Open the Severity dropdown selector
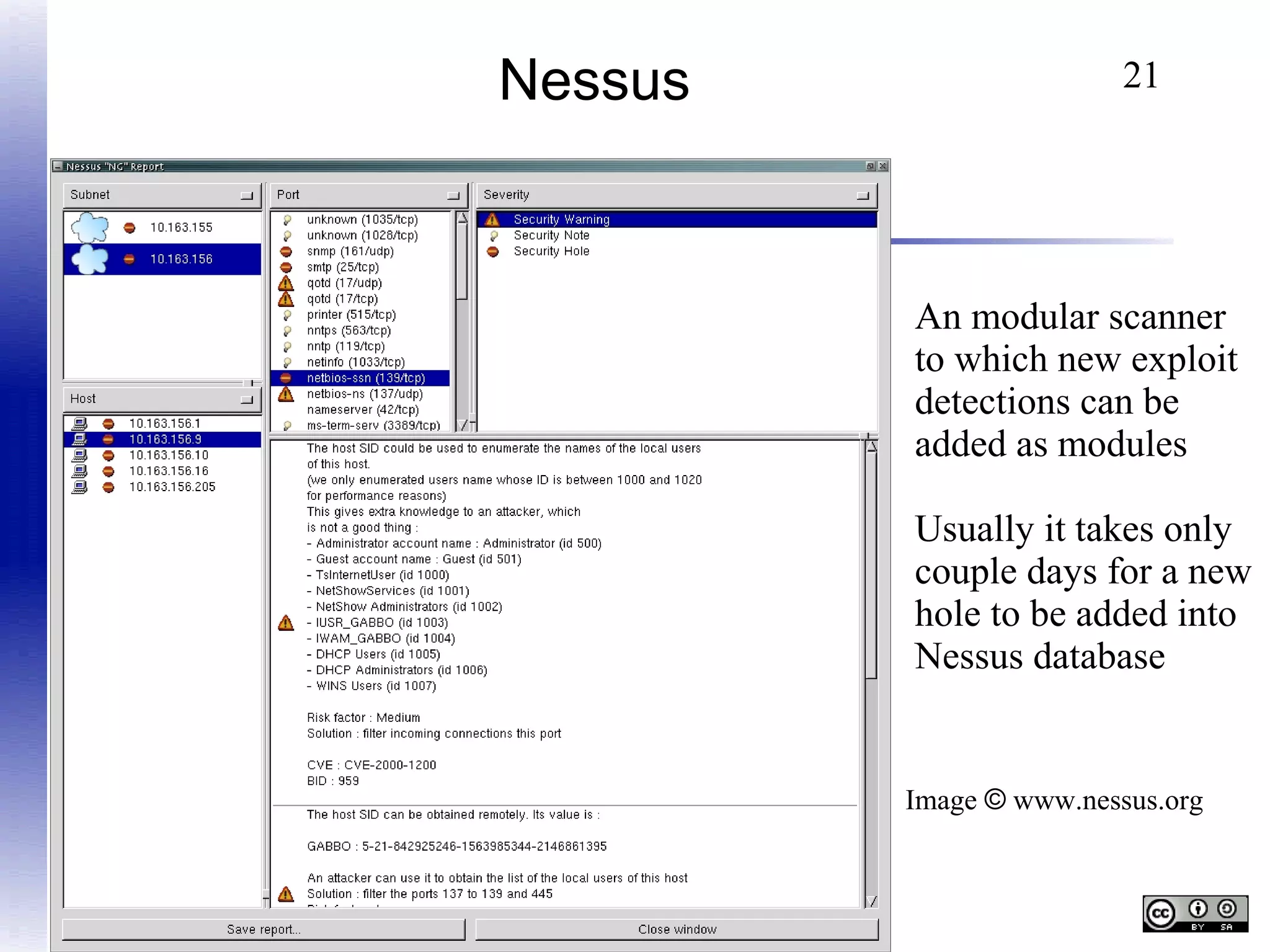This screenshot has width=1270, height=952. (x=677, y=195)
